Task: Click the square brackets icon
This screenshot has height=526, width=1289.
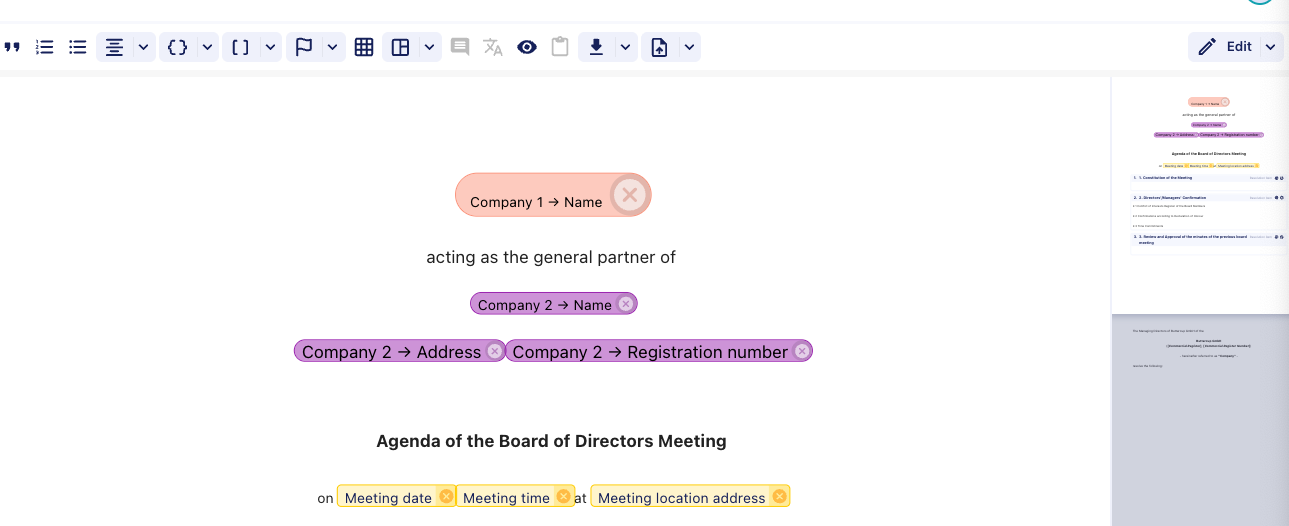Action: coord(241,47)
